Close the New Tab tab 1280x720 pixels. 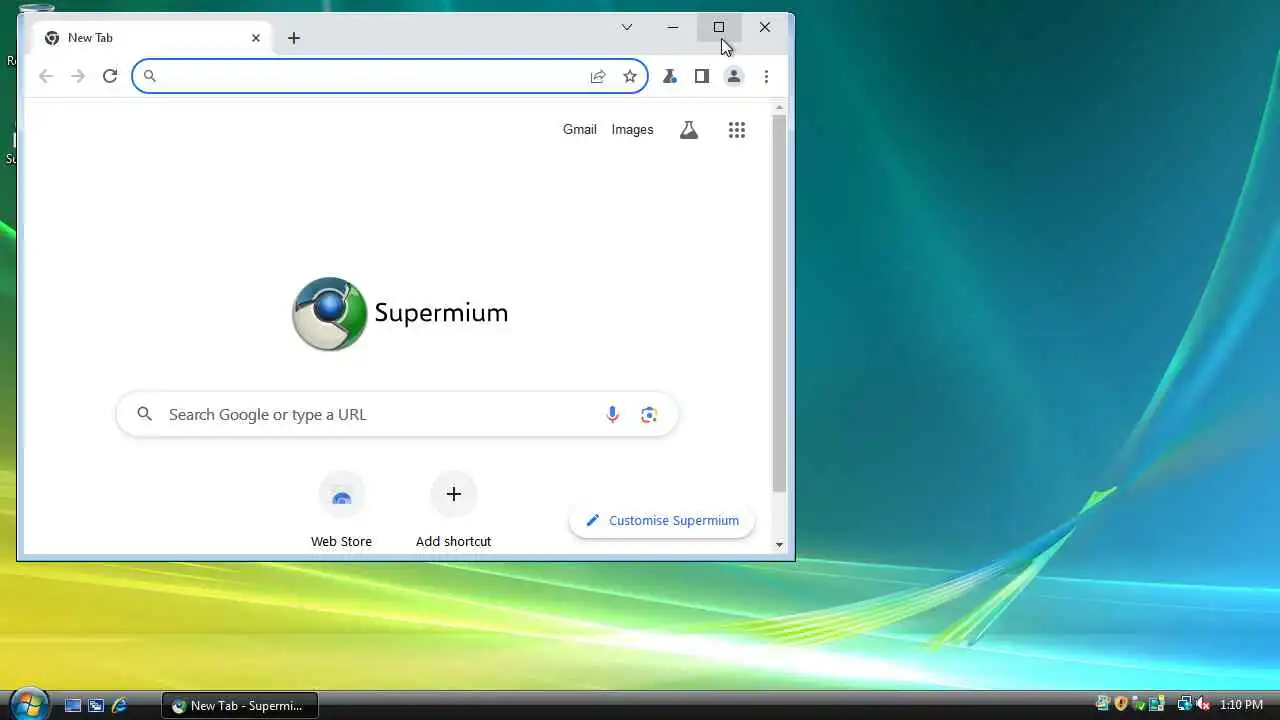click(x=256, y=38)
